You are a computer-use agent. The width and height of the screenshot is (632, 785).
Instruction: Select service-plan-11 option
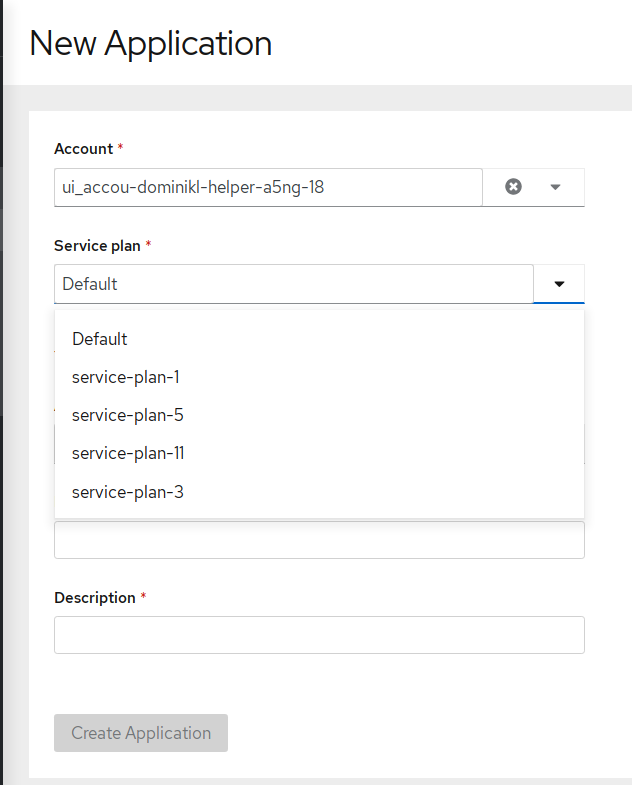(128, 453)
